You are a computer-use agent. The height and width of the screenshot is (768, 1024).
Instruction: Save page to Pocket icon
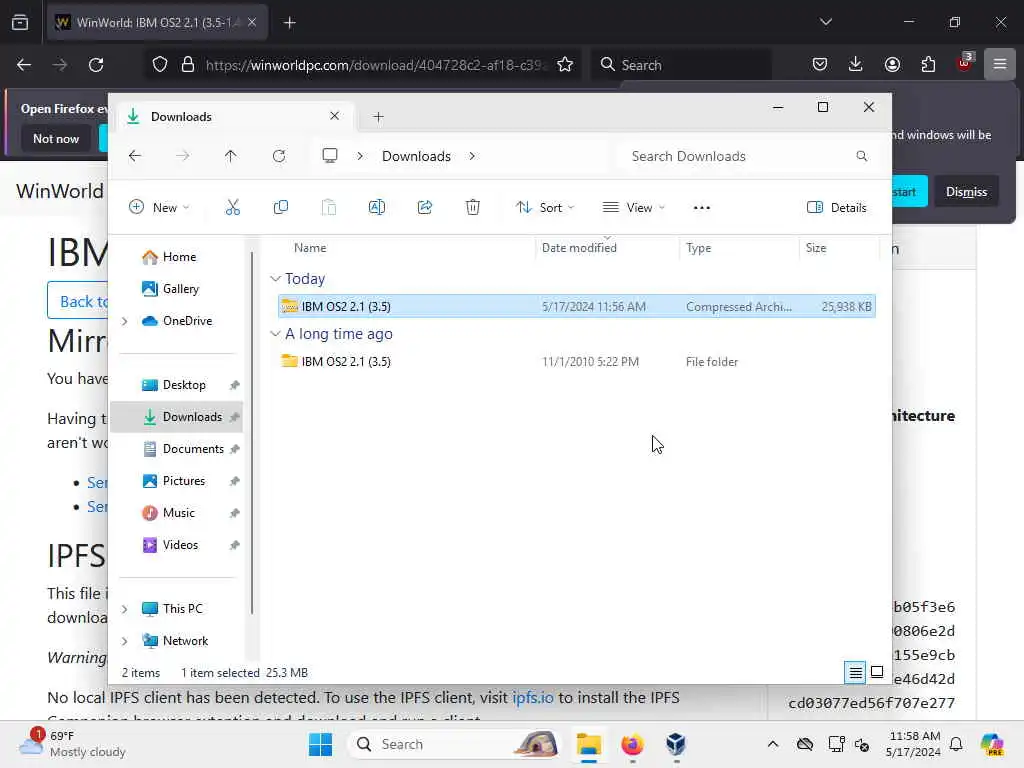click(820, 64)
